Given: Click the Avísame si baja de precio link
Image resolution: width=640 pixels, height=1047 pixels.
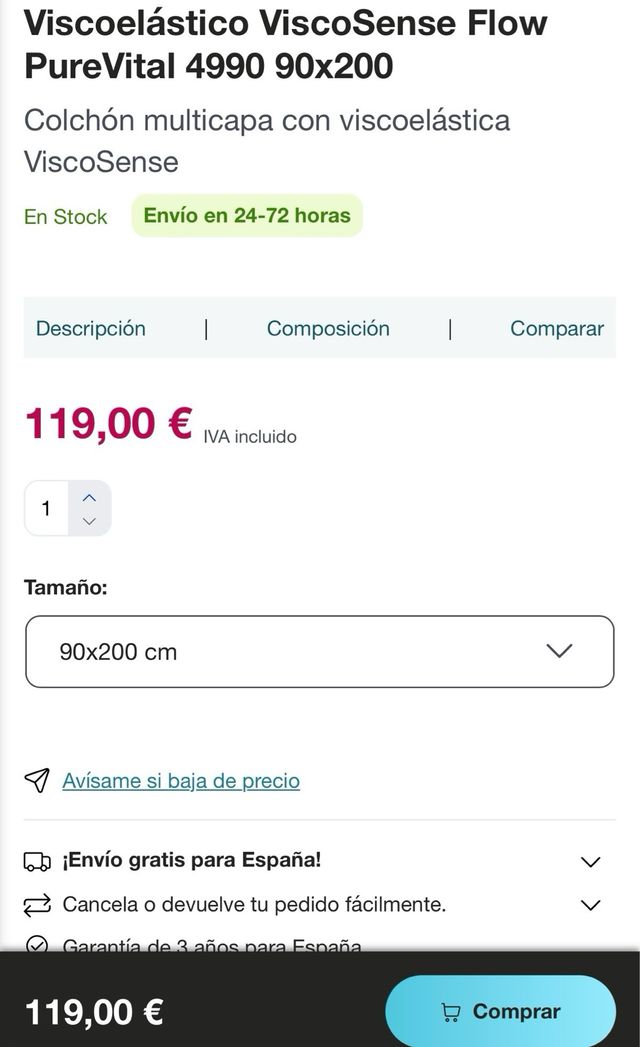Looking at the screenshot, I should click(180, 781).
